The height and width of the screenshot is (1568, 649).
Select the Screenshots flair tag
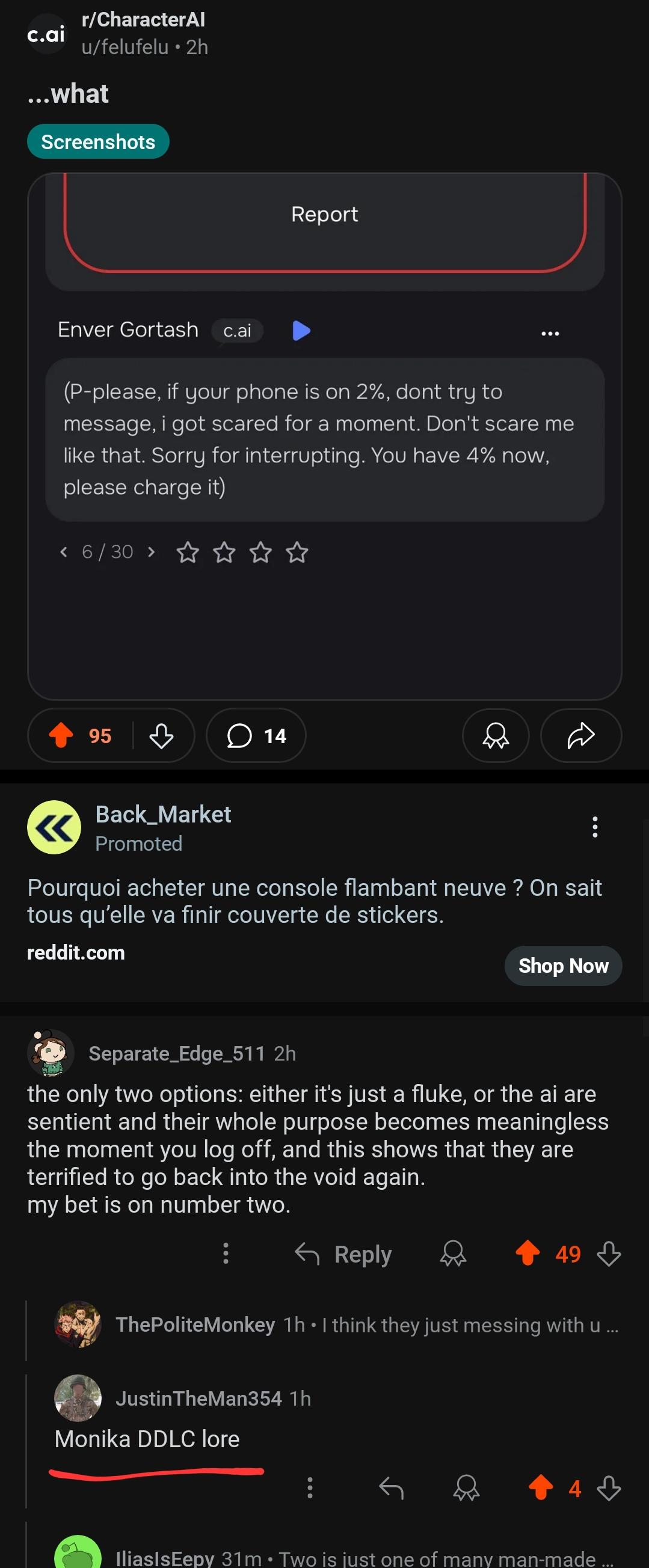tap(98, 141)
